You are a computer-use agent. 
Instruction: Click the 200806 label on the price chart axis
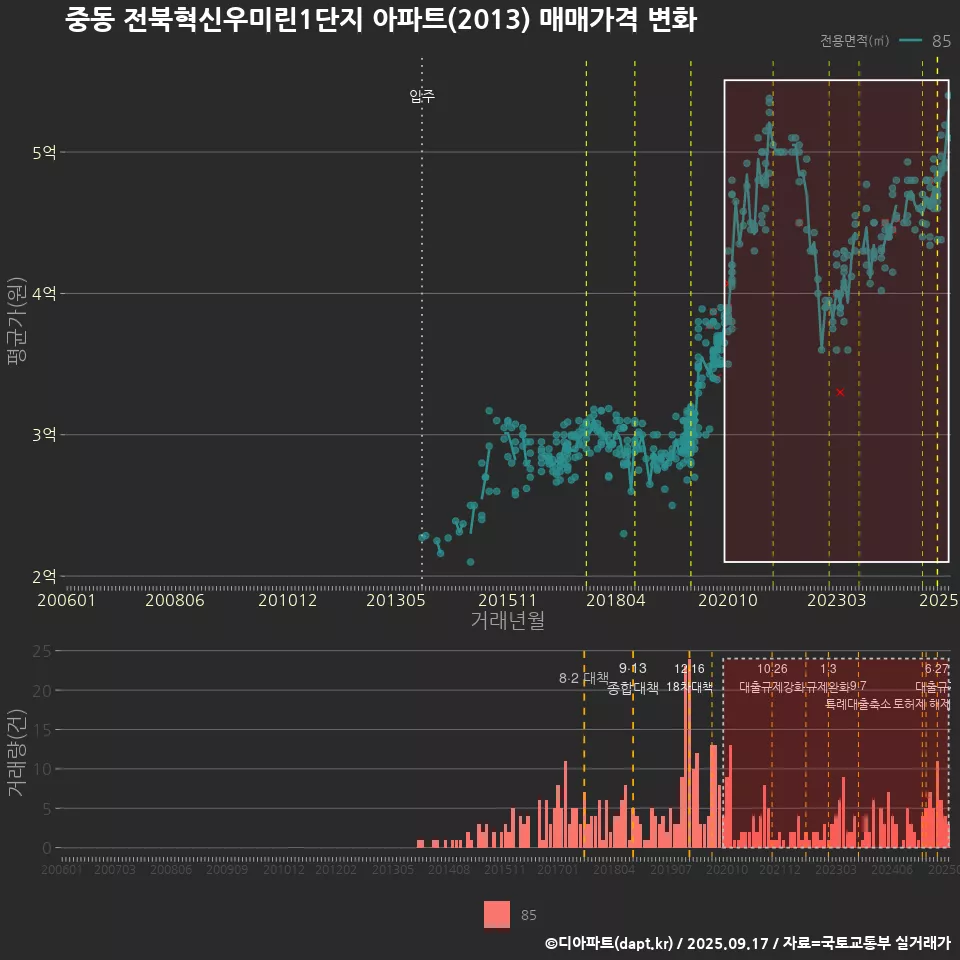click(x=174, y=600)
